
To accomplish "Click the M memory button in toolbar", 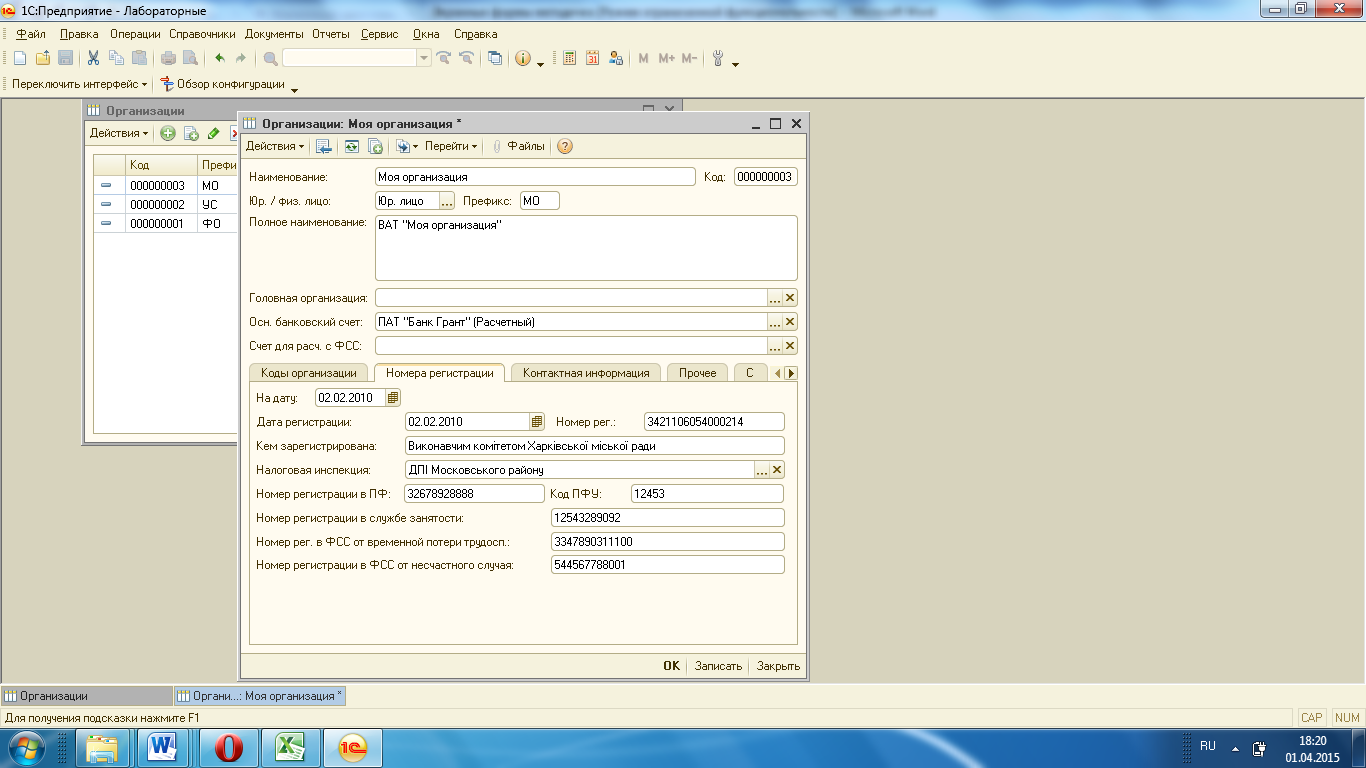I will pos(643,58).
